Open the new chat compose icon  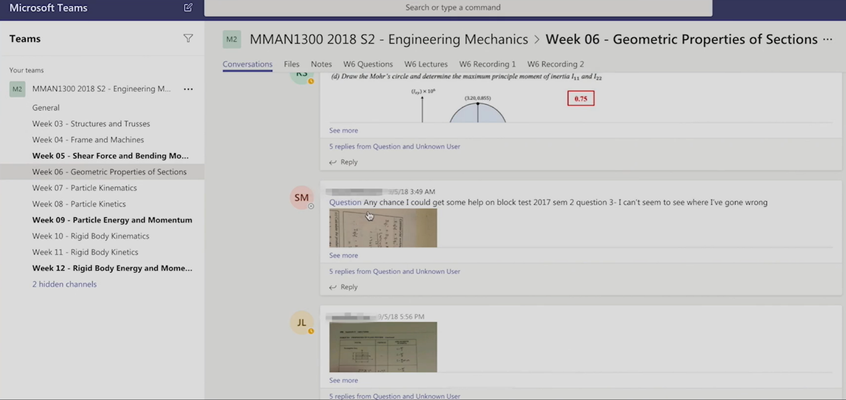coord(188,8)
